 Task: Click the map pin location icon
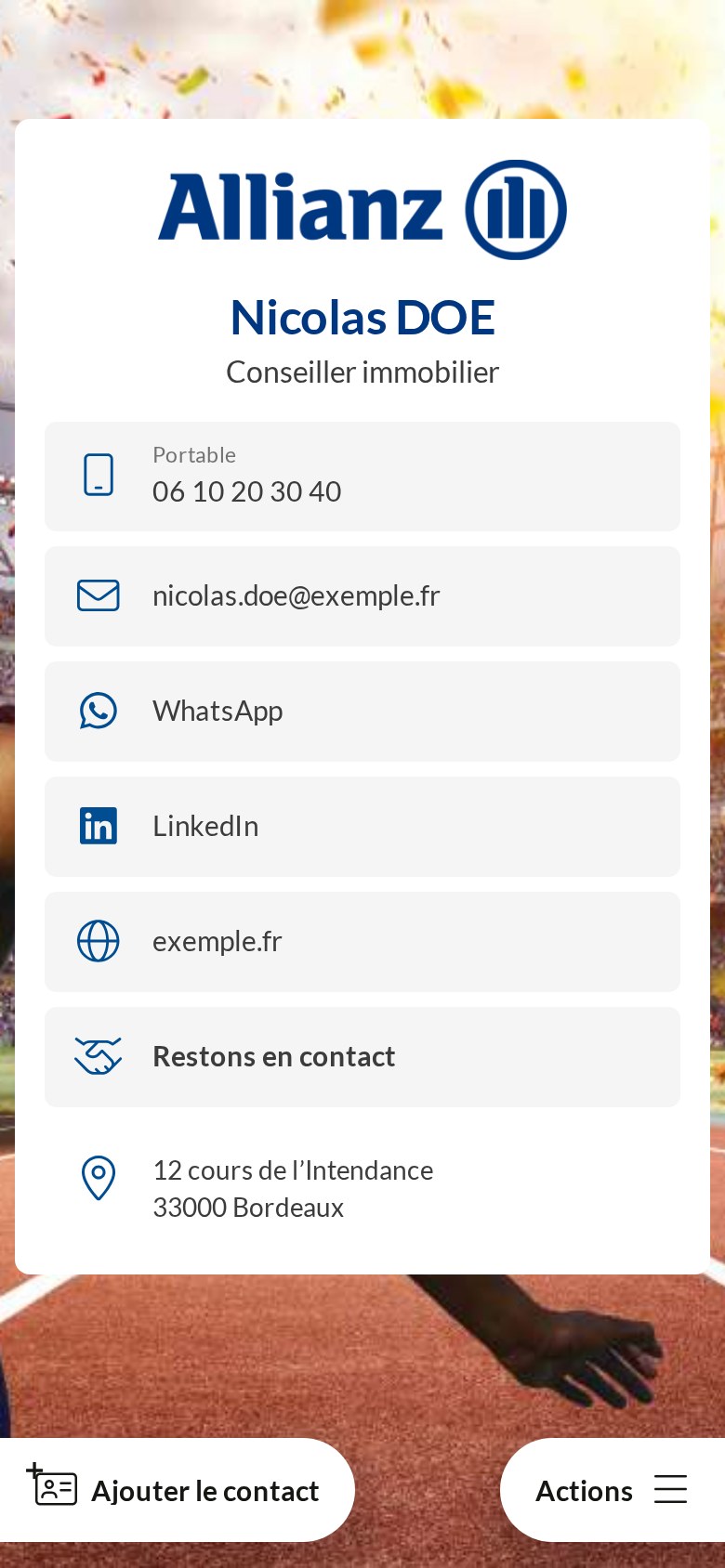[99, 1178]
